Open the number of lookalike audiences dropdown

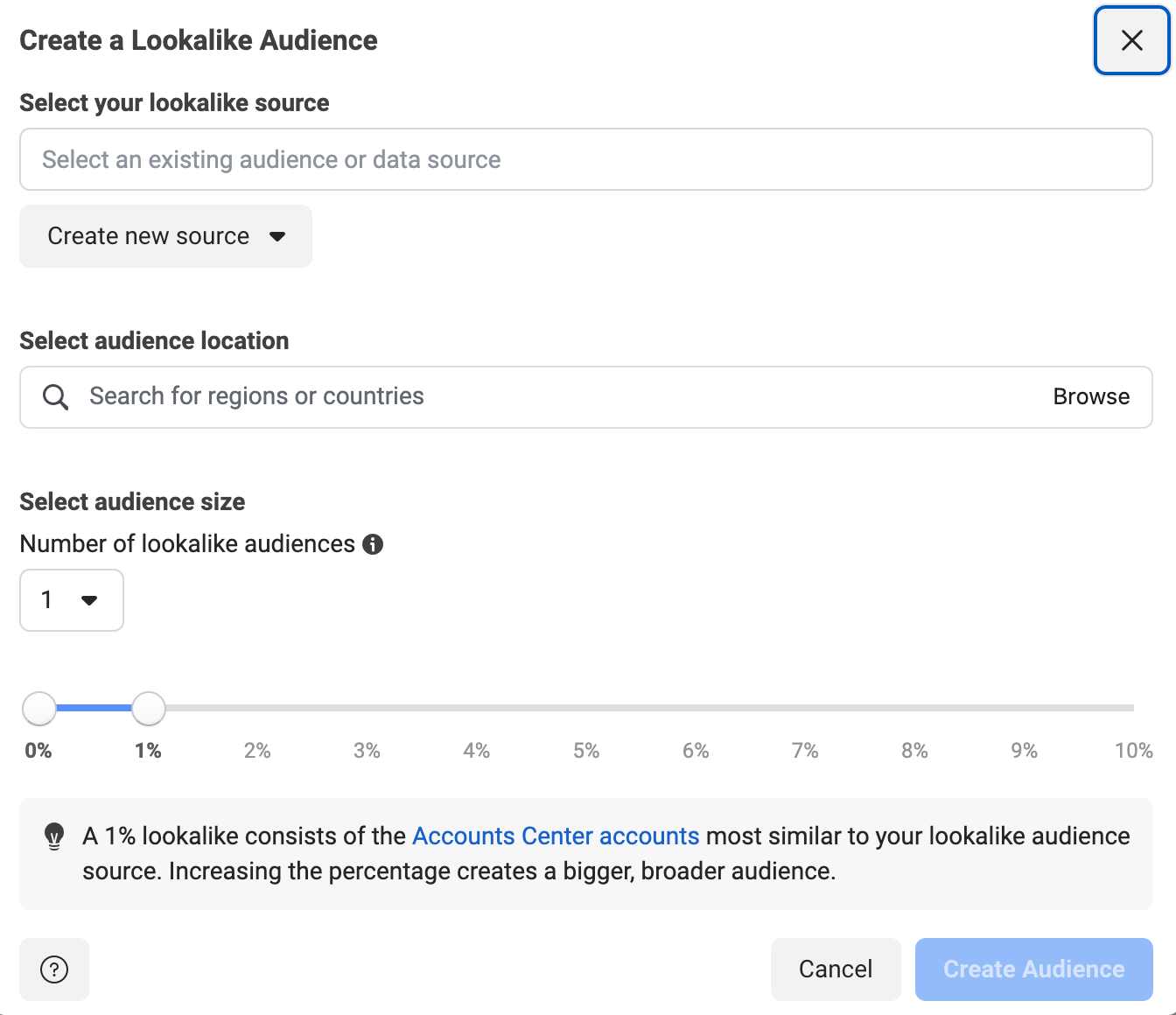pos(71,600)
